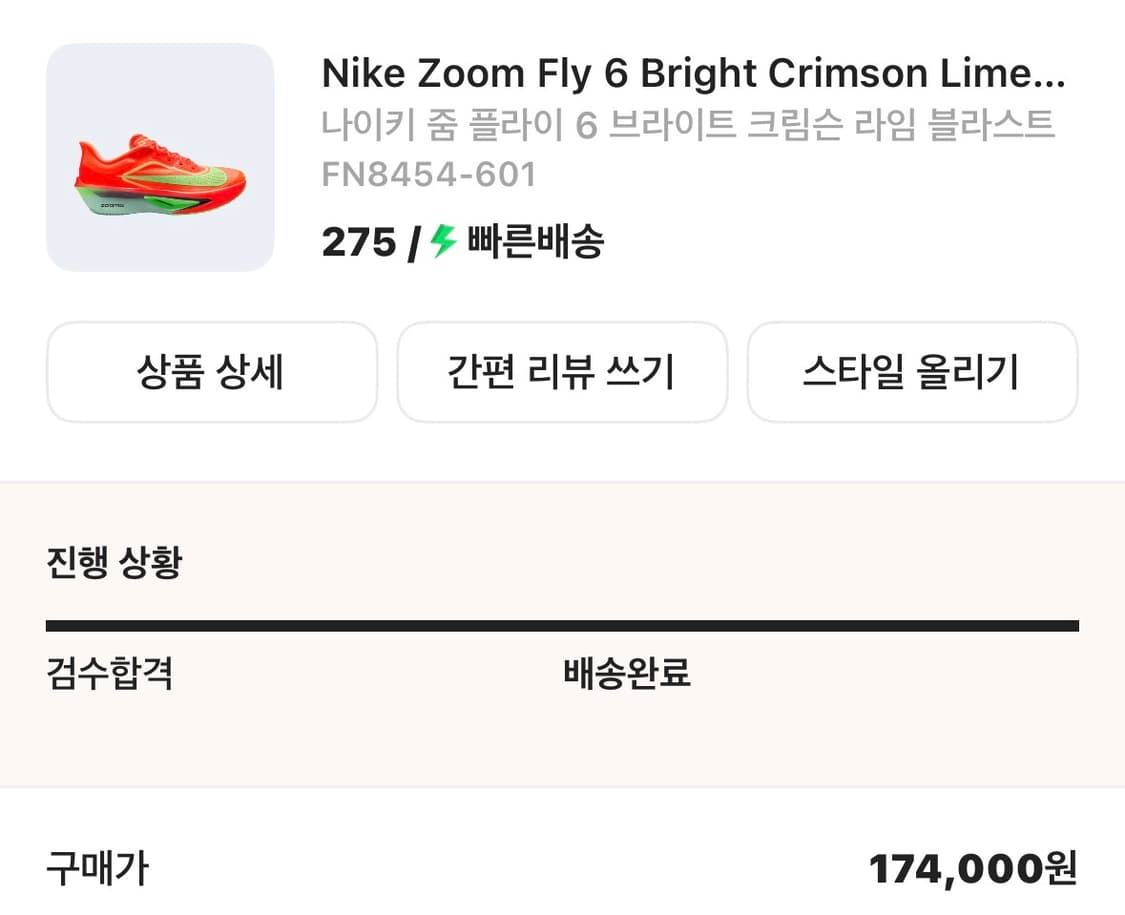Select the 스타일 올리기 button
The height and width of the screenshot is (915, 1125).
[912, 372]
